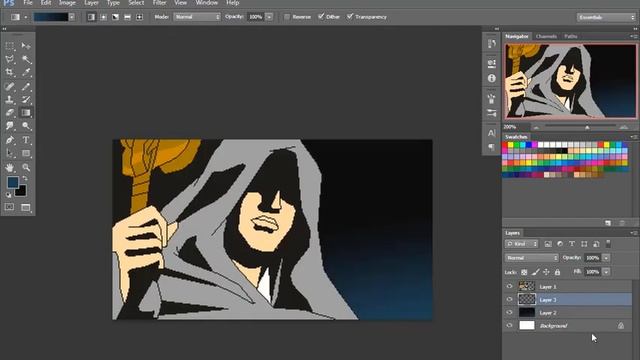Select the Dodge tool
This screenshot has height=360, width=640.
[x=26, y=126]
